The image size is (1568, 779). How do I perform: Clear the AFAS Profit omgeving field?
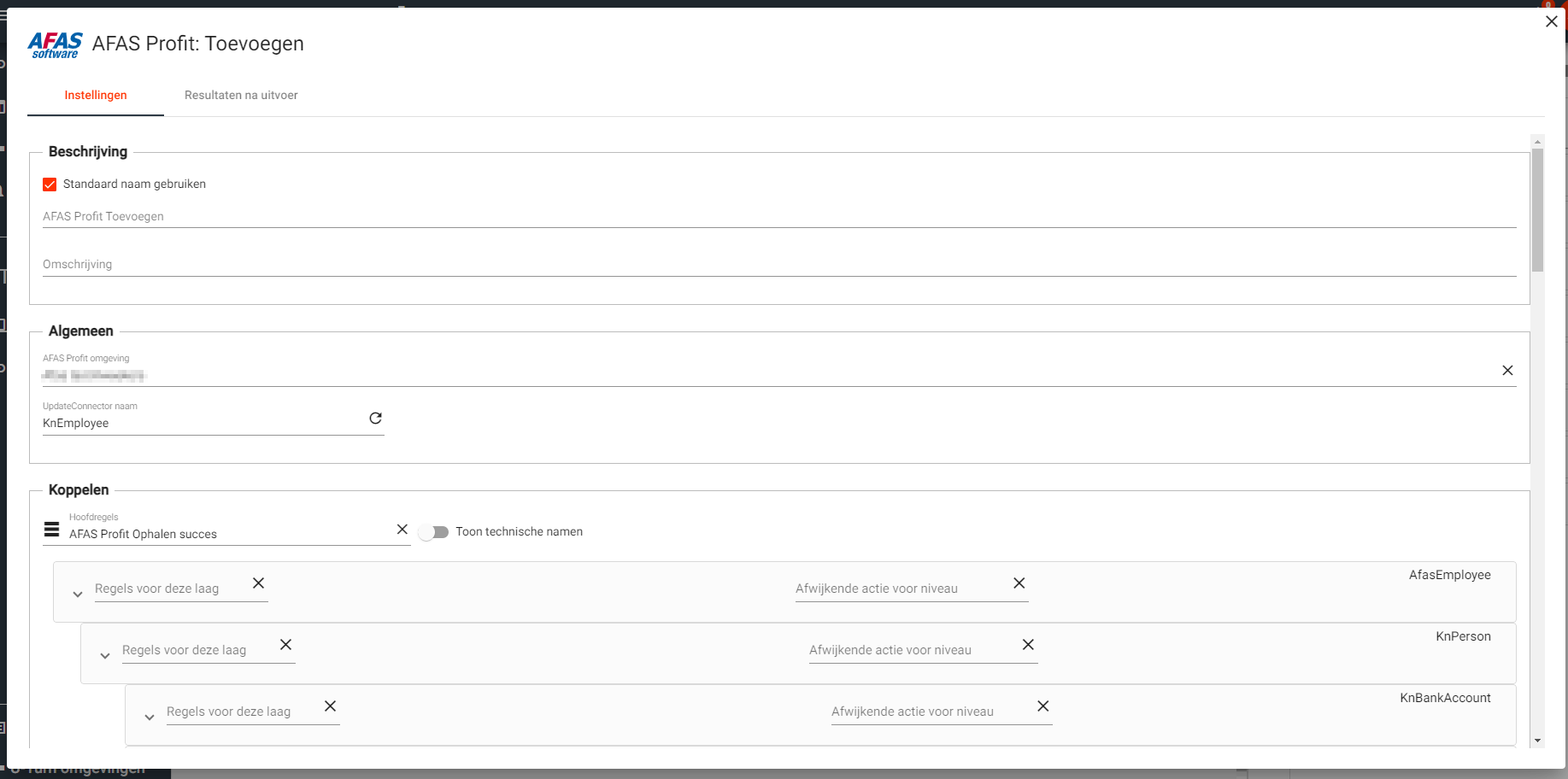[1507, 371]
